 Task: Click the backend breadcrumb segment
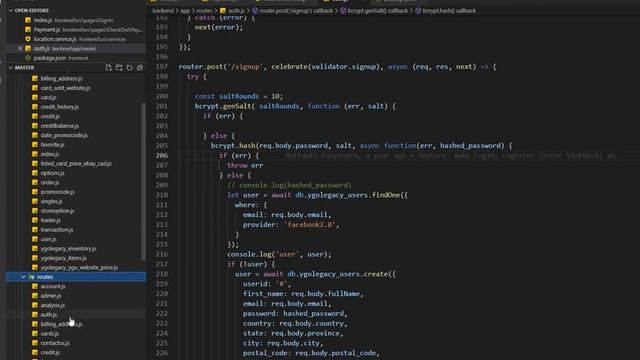163,11
